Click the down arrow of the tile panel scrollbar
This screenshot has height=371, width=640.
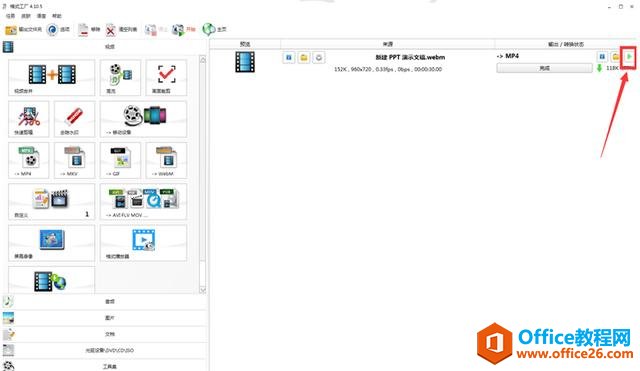(202, 290)
